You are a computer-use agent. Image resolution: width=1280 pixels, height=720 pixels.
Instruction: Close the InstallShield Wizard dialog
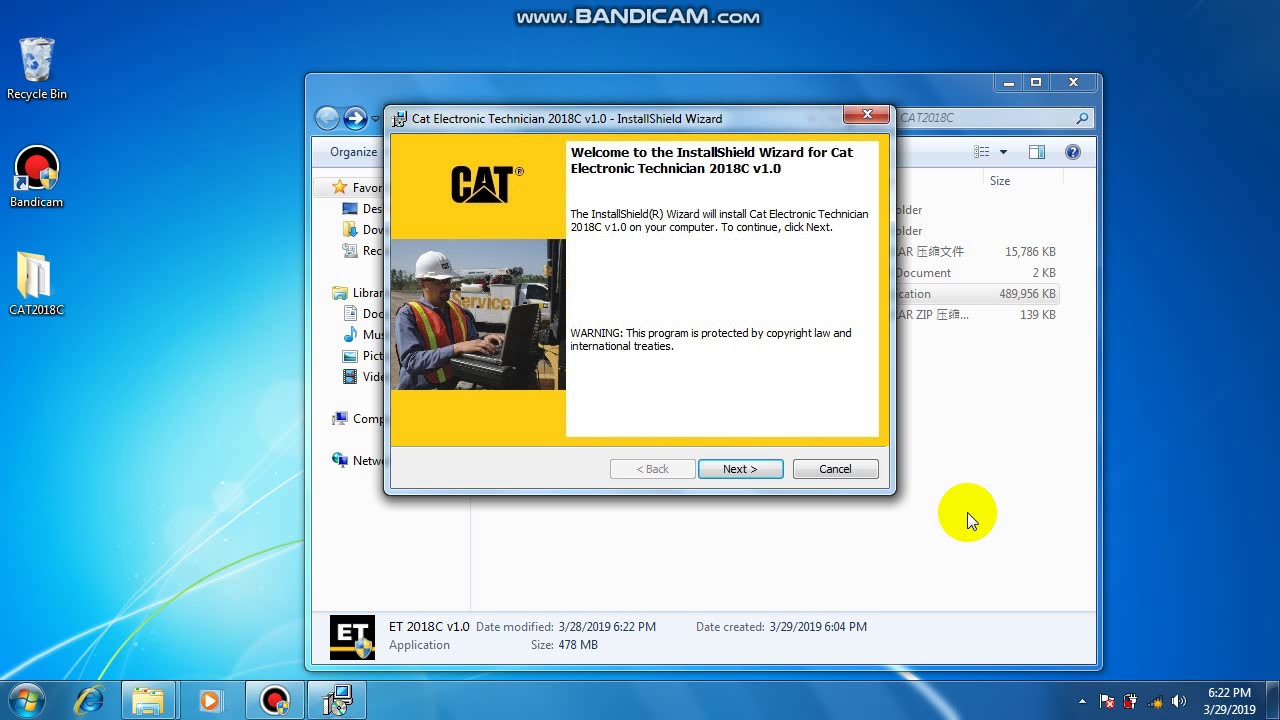867,115
